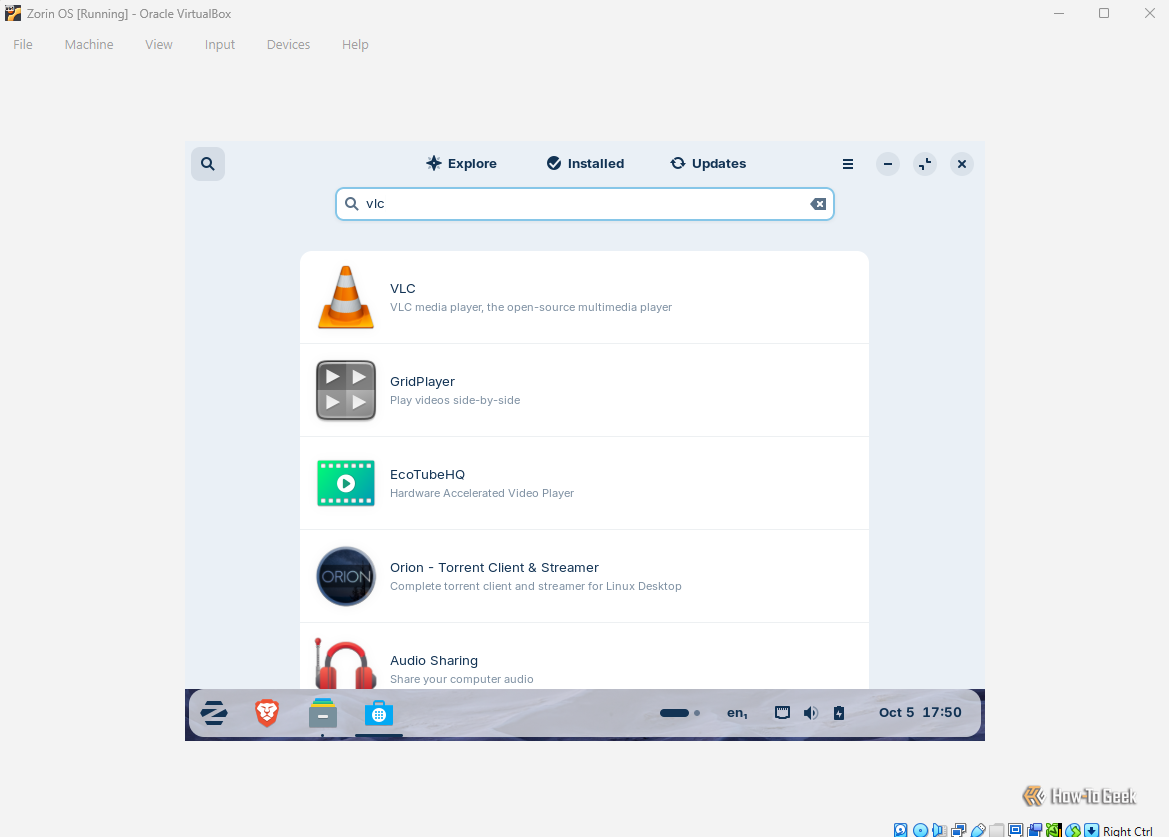Maximize the VirtualBox window
1169x837 pixels.
click(x=1104, y=13)
